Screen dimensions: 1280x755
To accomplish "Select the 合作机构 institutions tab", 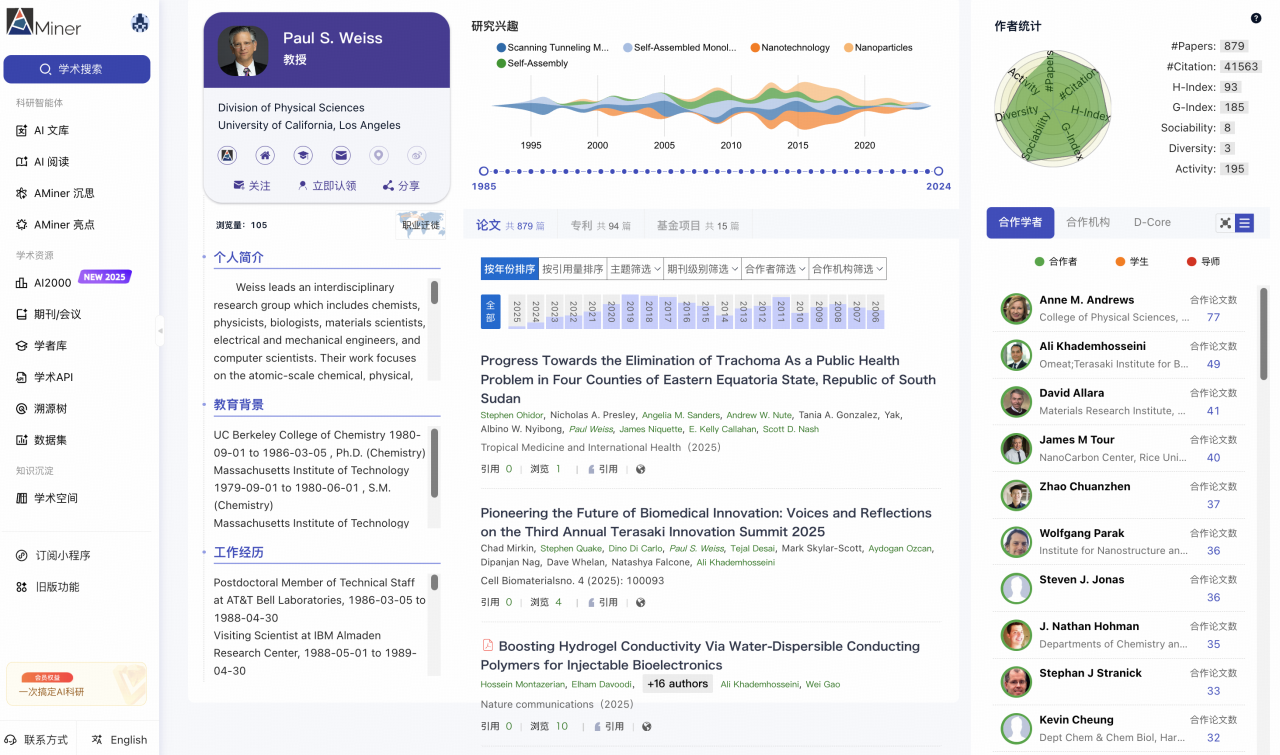I will tap(1088, 222).
